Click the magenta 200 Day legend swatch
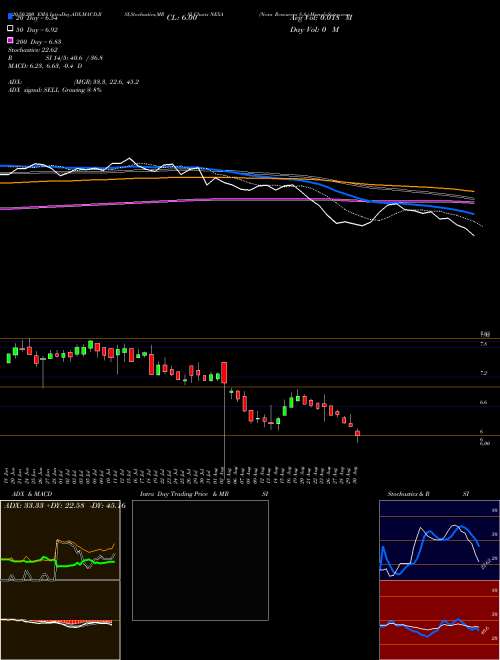This screenshot has height=660, width=500. tap(11, 41)
